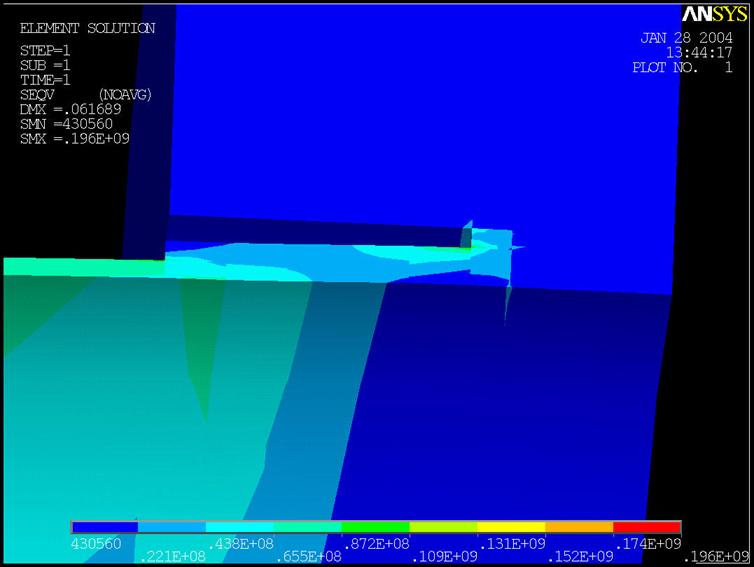
Task: Click the .655E+08 legend value
Action: point(308,557)
